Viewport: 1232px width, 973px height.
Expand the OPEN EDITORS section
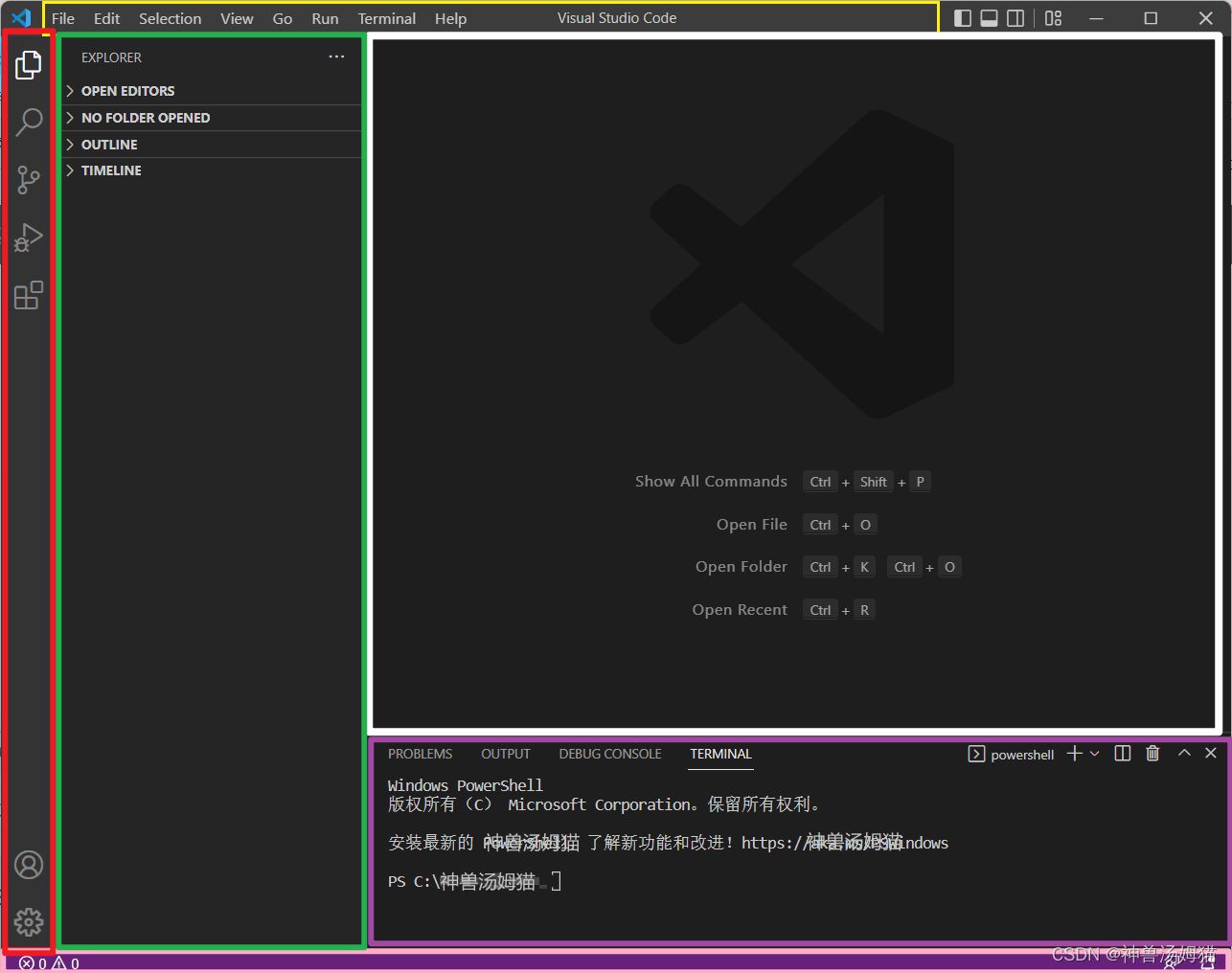[127, 91]
